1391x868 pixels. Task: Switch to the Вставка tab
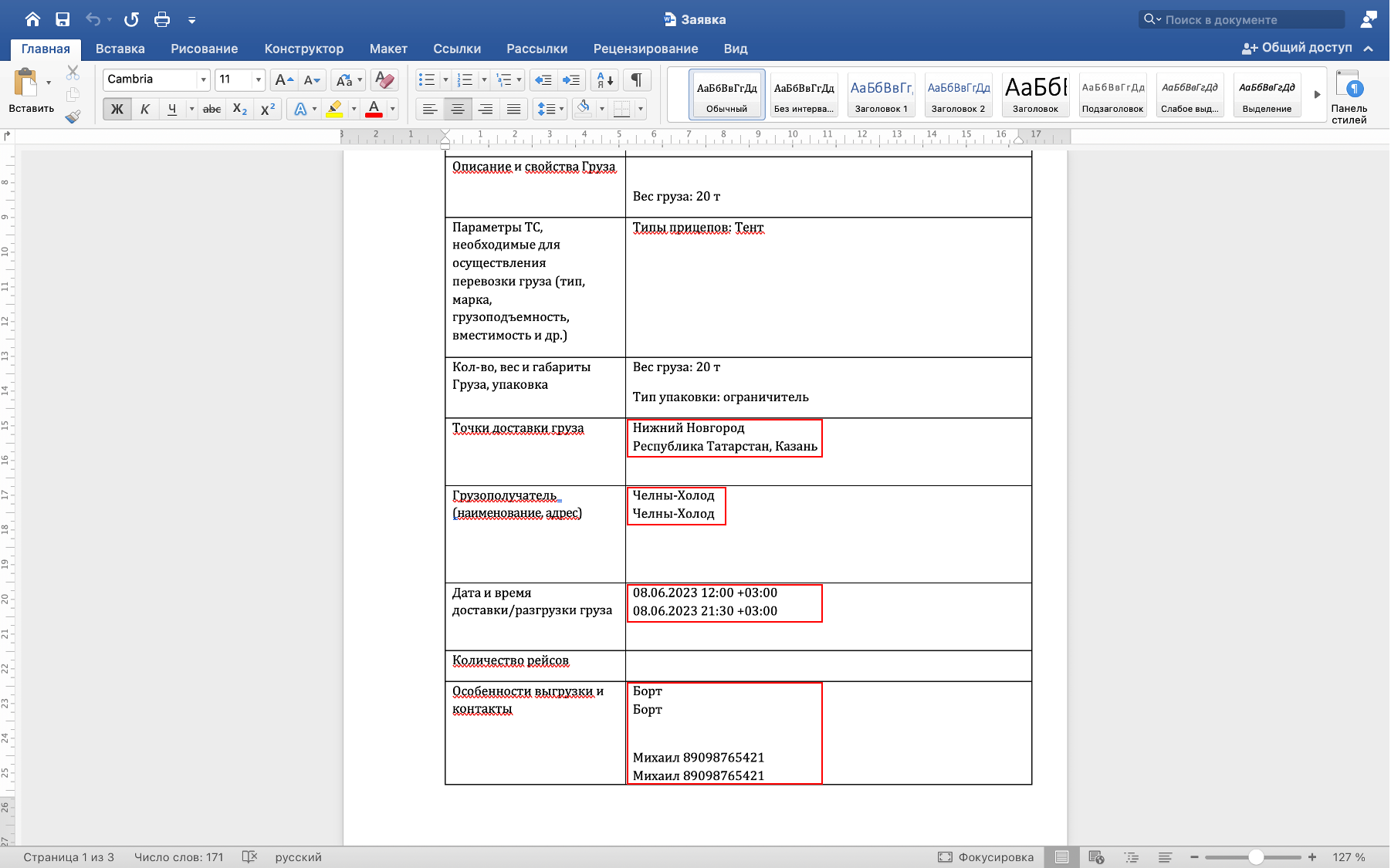pos(120,49)
